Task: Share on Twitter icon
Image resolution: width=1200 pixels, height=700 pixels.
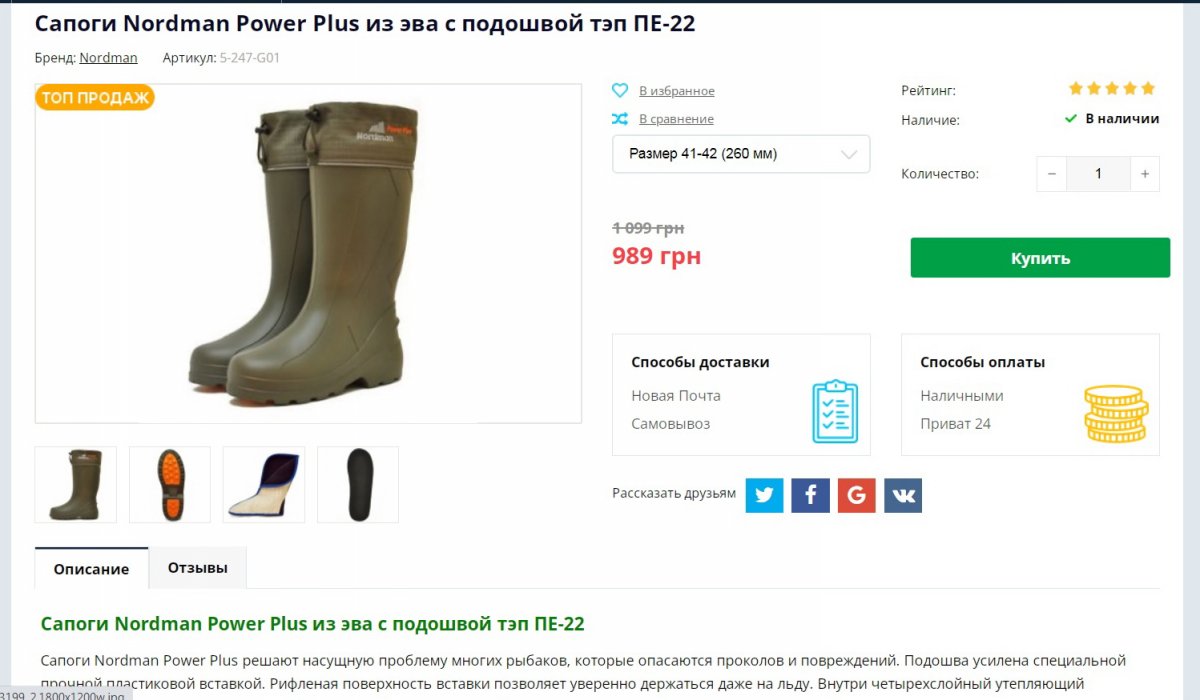Action: 764,495
